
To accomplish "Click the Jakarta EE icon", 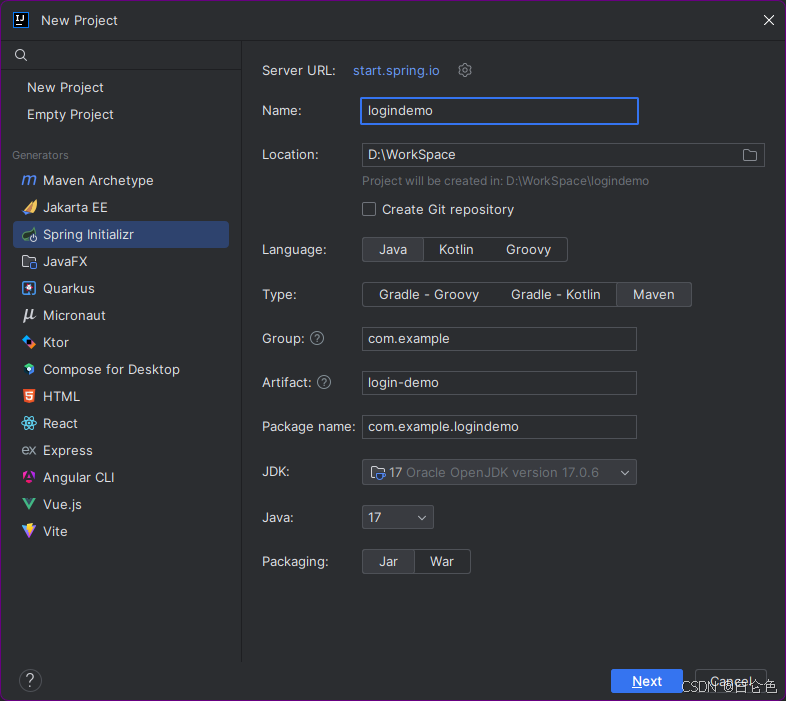I will [29, 207].
